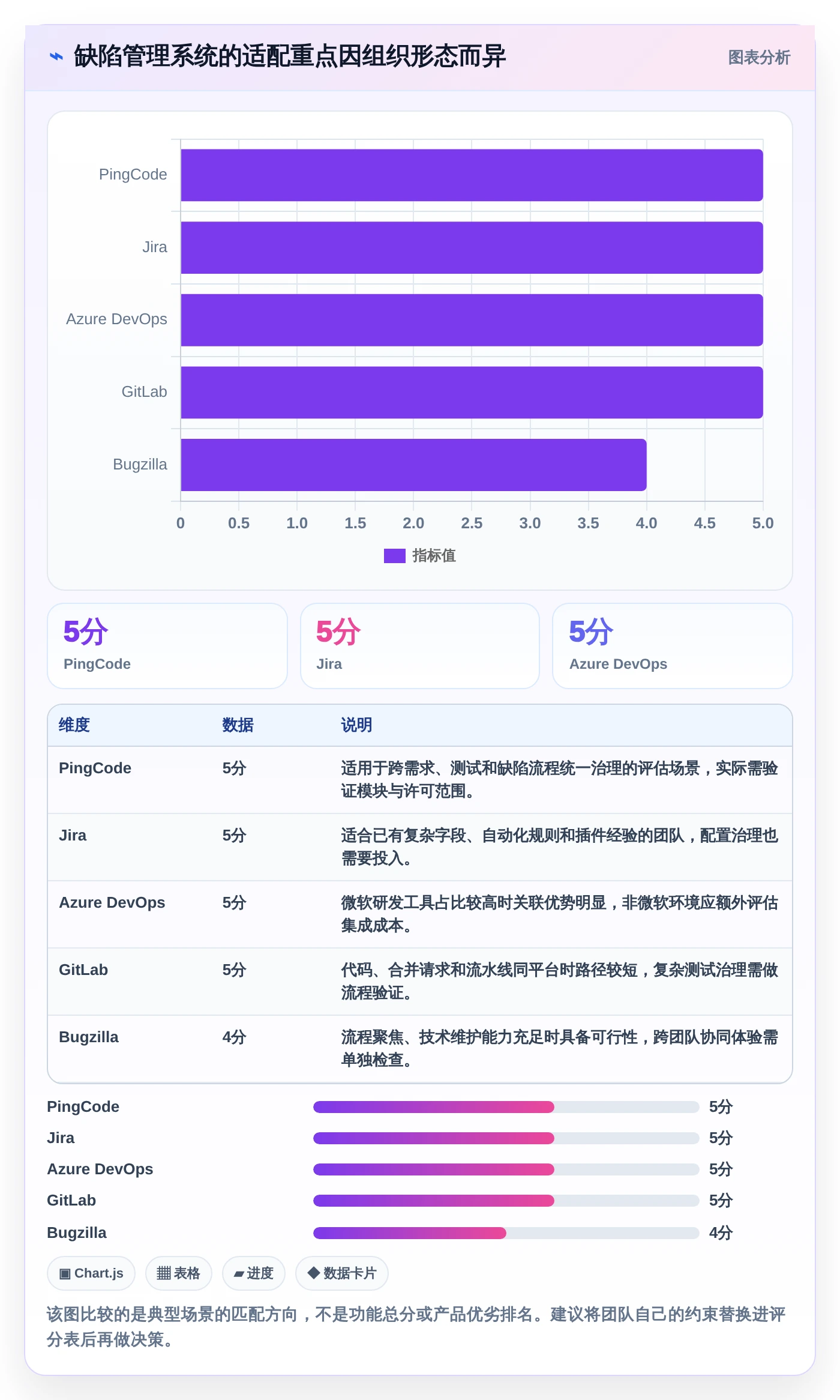Click the 表格 tag chip
This screenshot has height=1400, width=840.
[179, 1273]
